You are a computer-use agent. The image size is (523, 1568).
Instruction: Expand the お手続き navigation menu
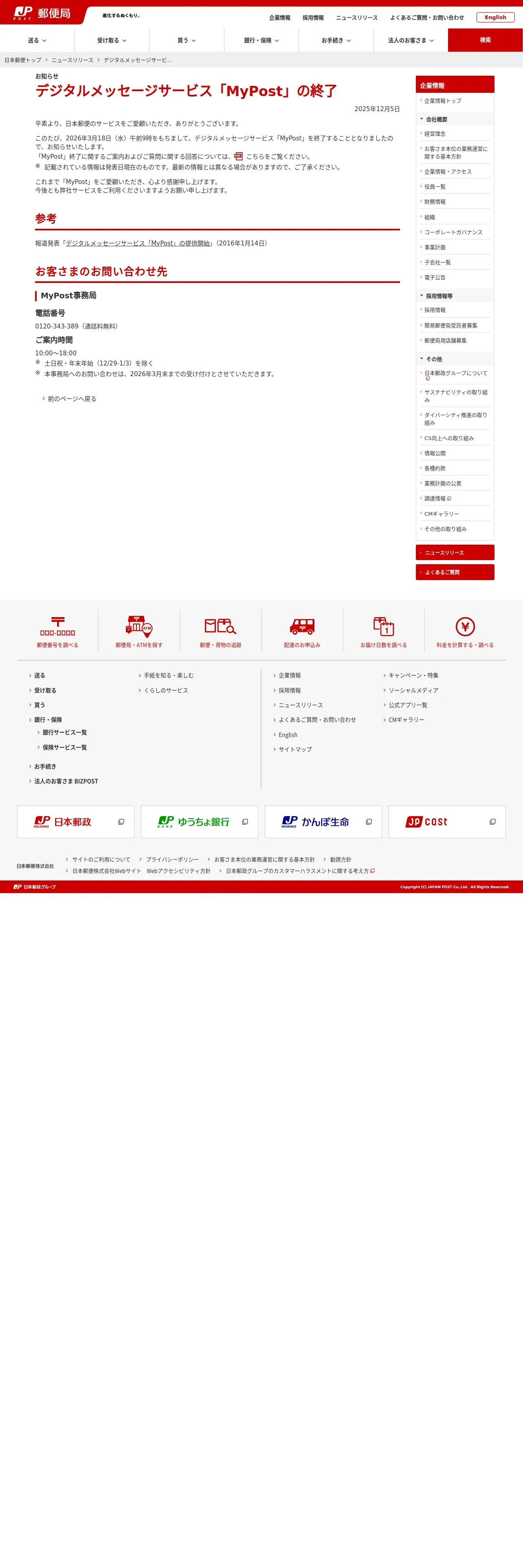pos(336,40)
